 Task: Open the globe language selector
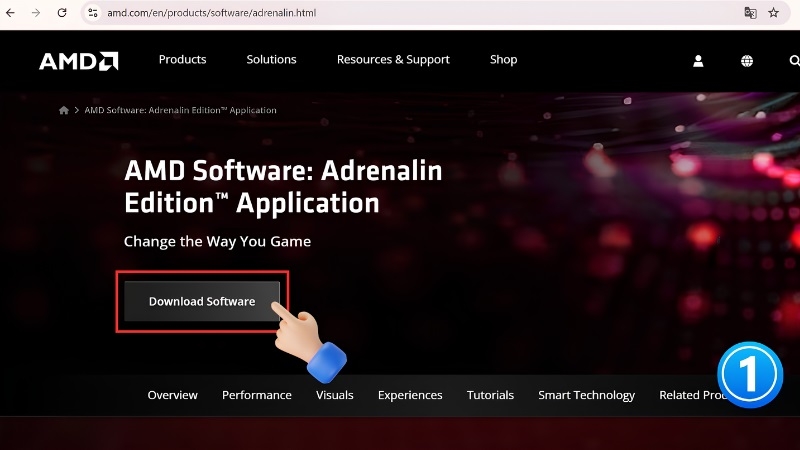pyautogui.click(x=746, y=61)
